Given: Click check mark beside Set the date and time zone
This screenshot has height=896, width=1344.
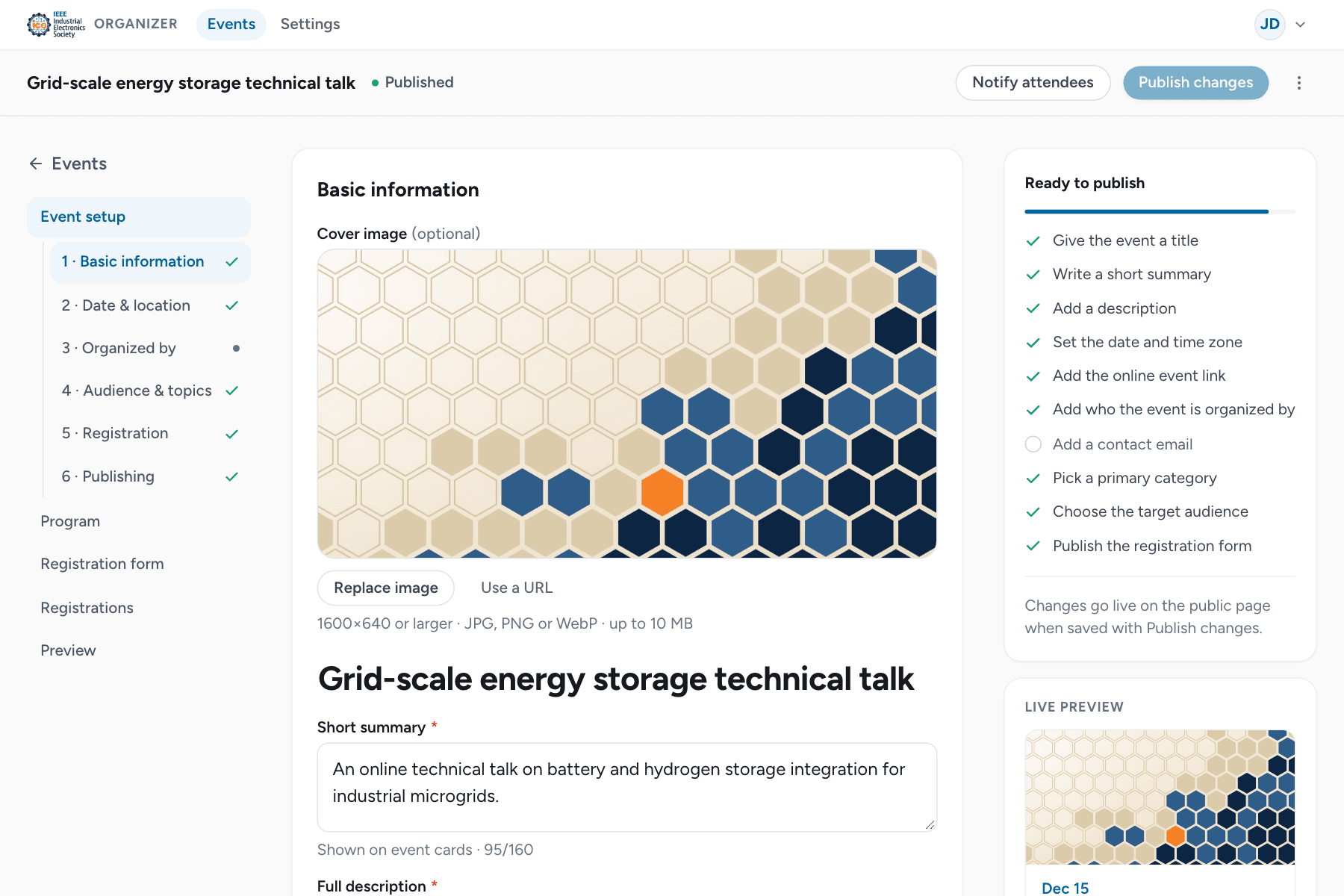Looking at the screenshot, I should point(1033,343).
